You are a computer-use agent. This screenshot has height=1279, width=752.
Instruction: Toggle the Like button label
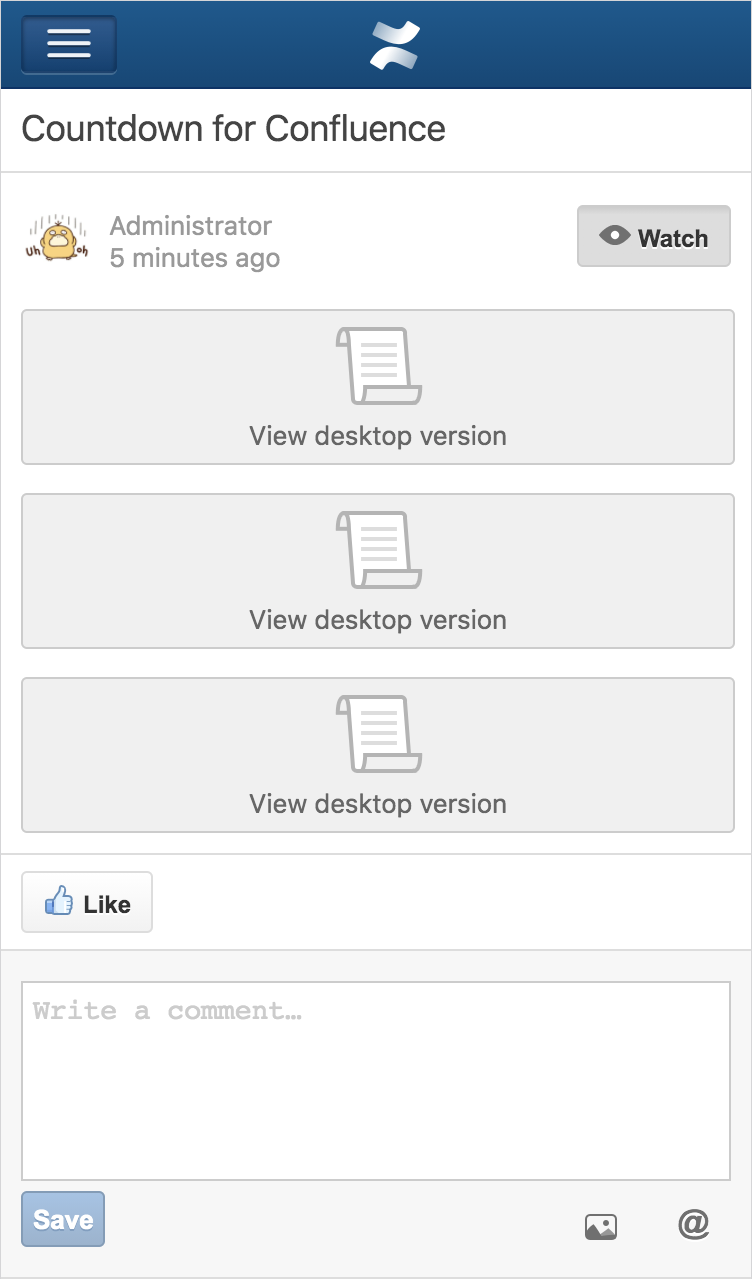(x=107, y=904)
